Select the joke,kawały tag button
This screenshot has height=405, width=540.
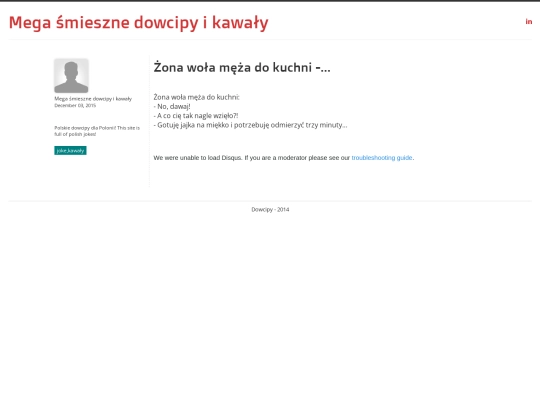(x=70, y=150)
